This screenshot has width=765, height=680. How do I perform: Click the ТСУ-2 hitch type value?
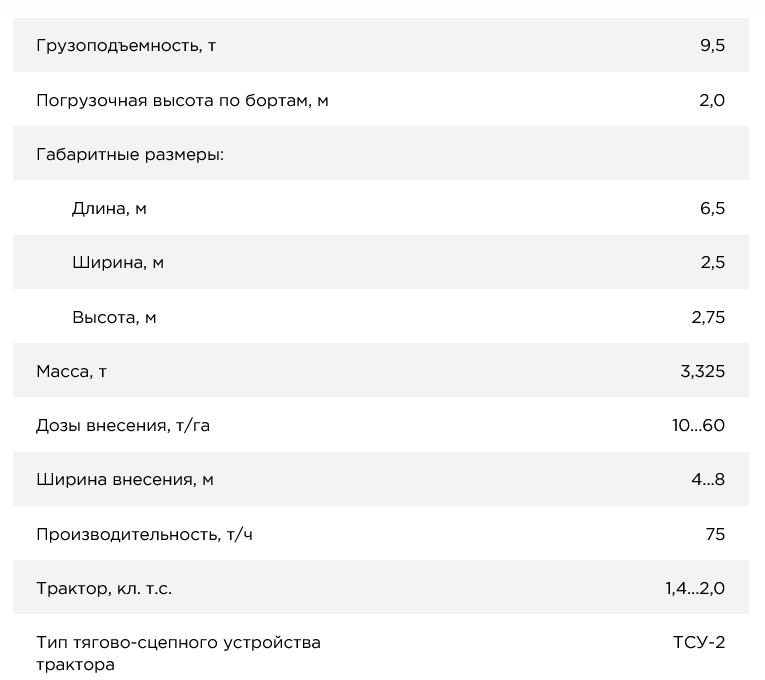point(699,642)
